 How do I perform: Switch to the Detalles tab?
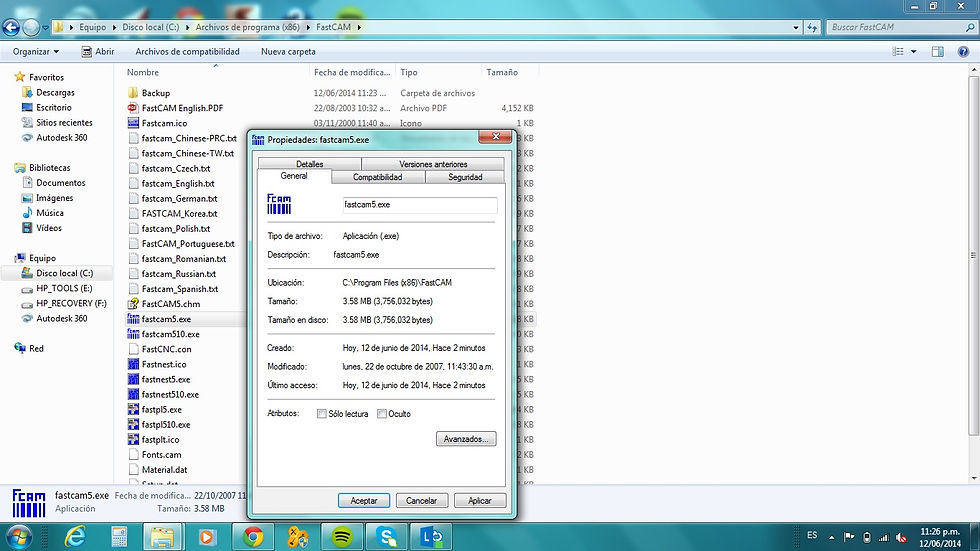pos(309,164)
